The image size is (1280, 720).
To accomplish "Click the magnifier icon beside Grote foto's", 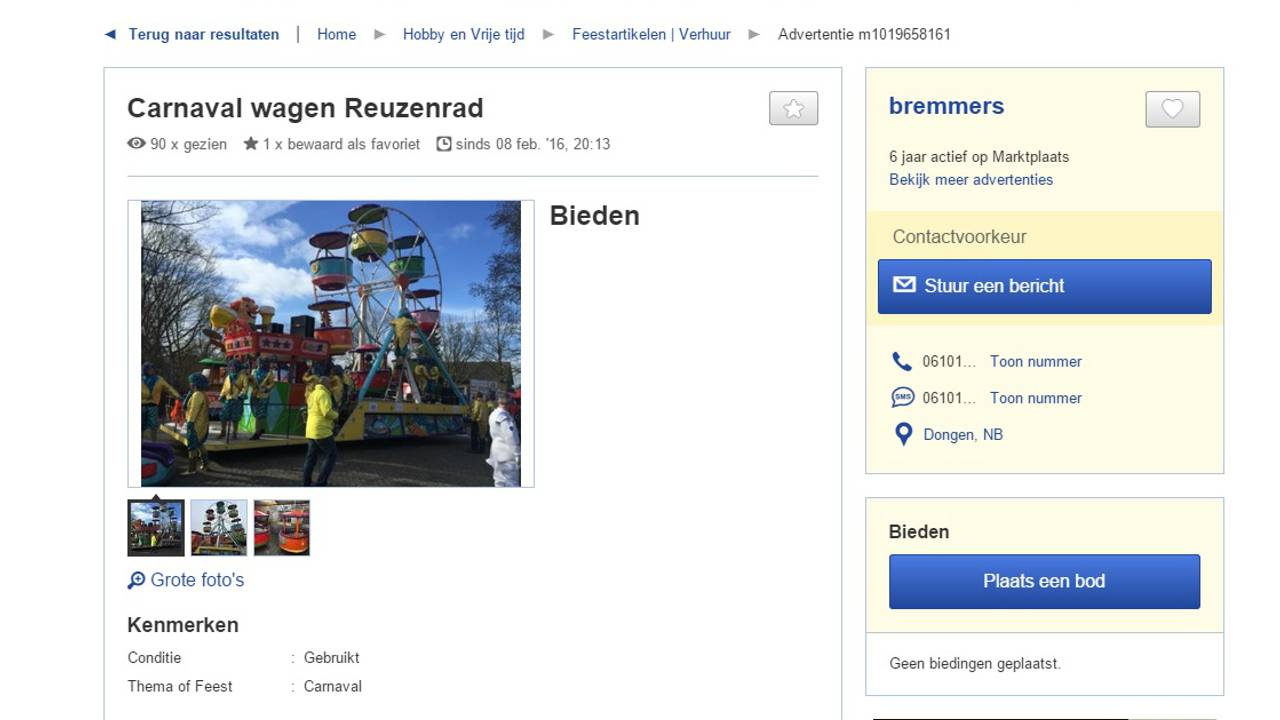I will pyautogui.click(x=136, y=580).
